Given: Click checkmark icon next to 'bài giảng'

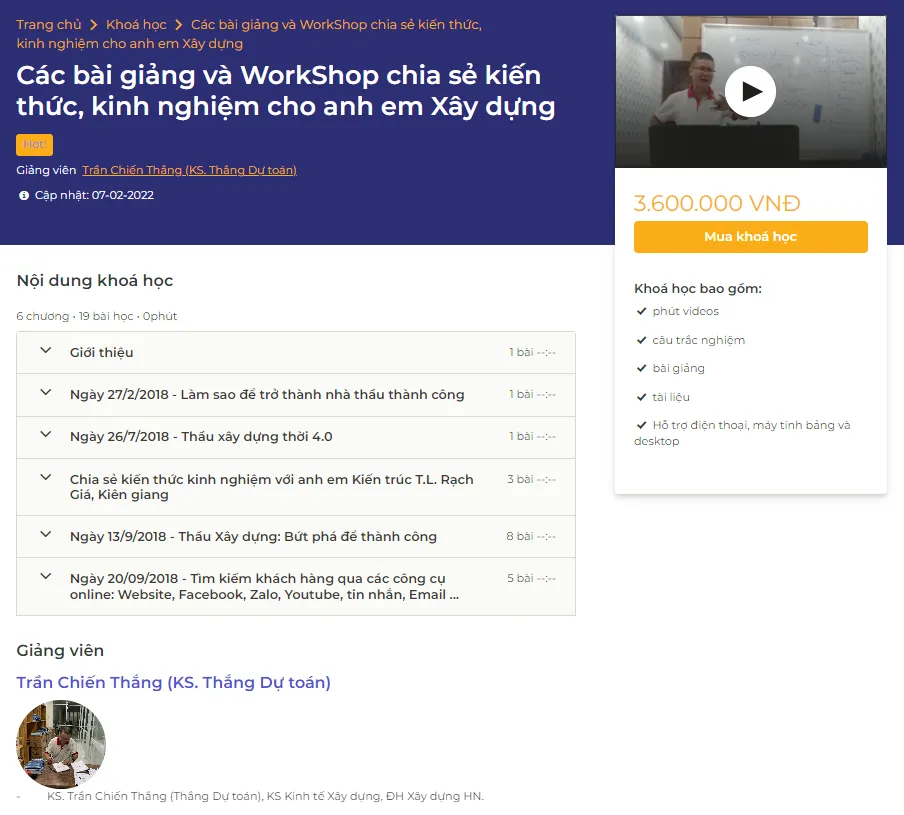Looking at the screenshot, I should [x=641, y=368].
